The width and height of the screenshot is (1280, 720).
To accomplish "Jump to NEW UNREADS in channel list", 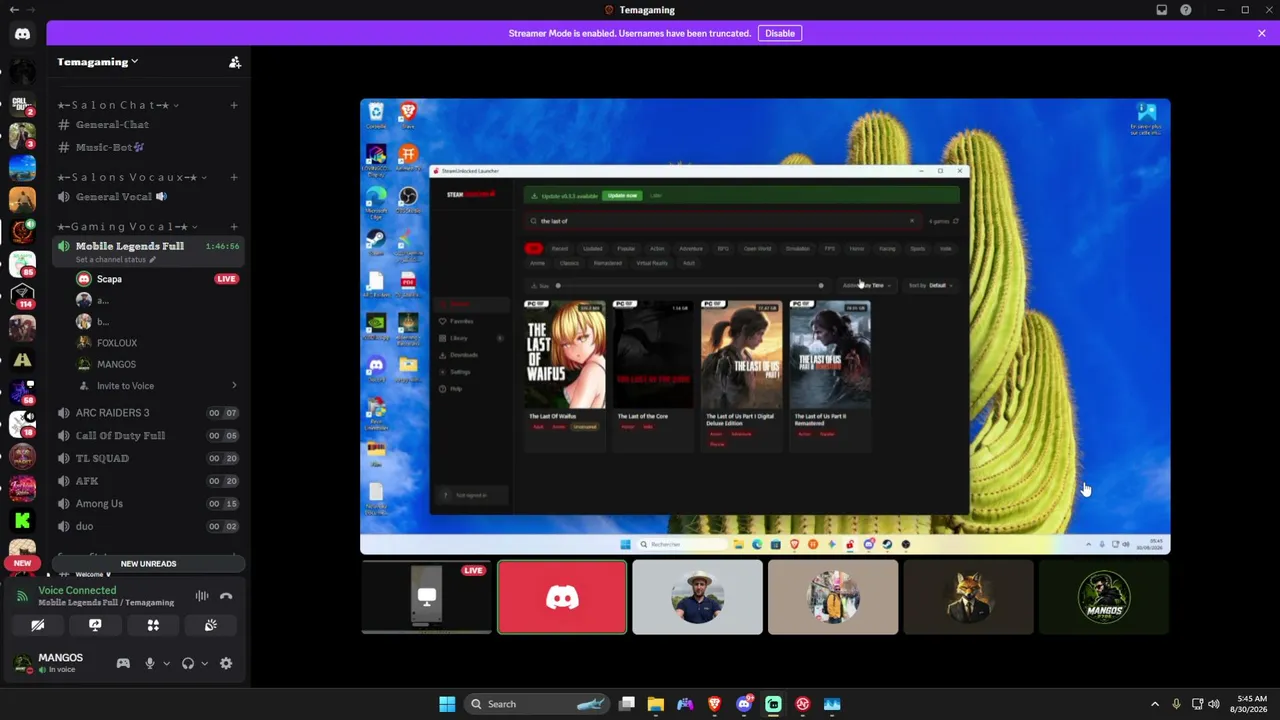I will 148,564.
